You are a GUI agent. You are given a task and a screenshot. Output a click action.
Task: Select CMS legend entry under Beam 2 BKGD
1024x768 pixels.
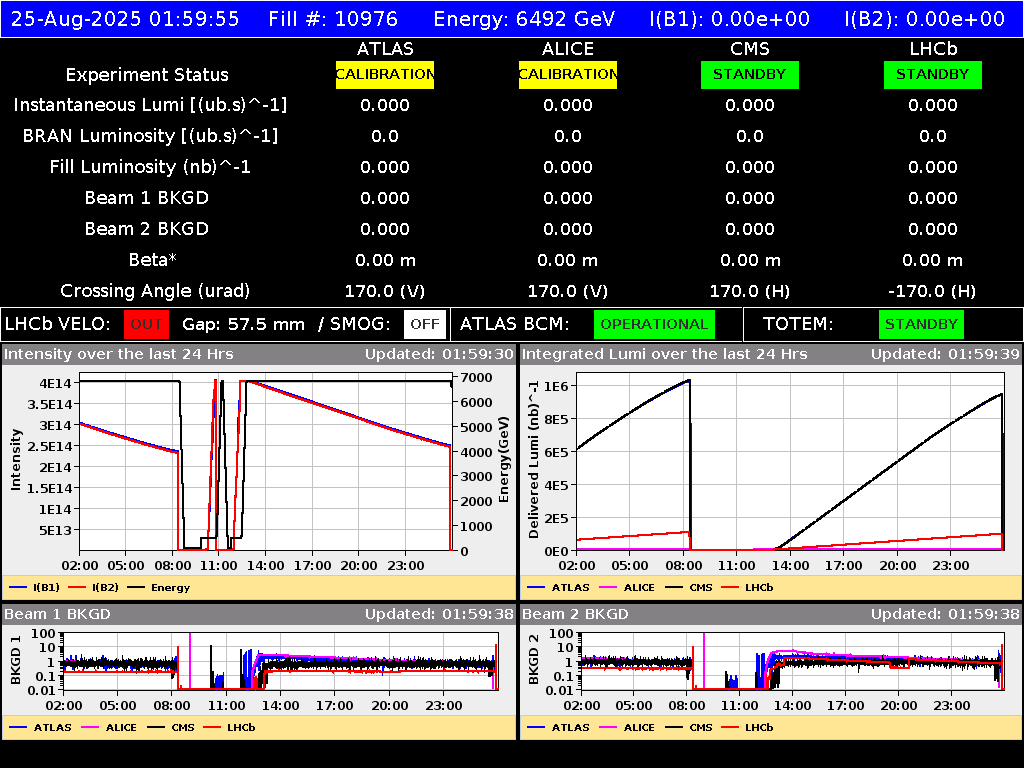pos(689,727)
